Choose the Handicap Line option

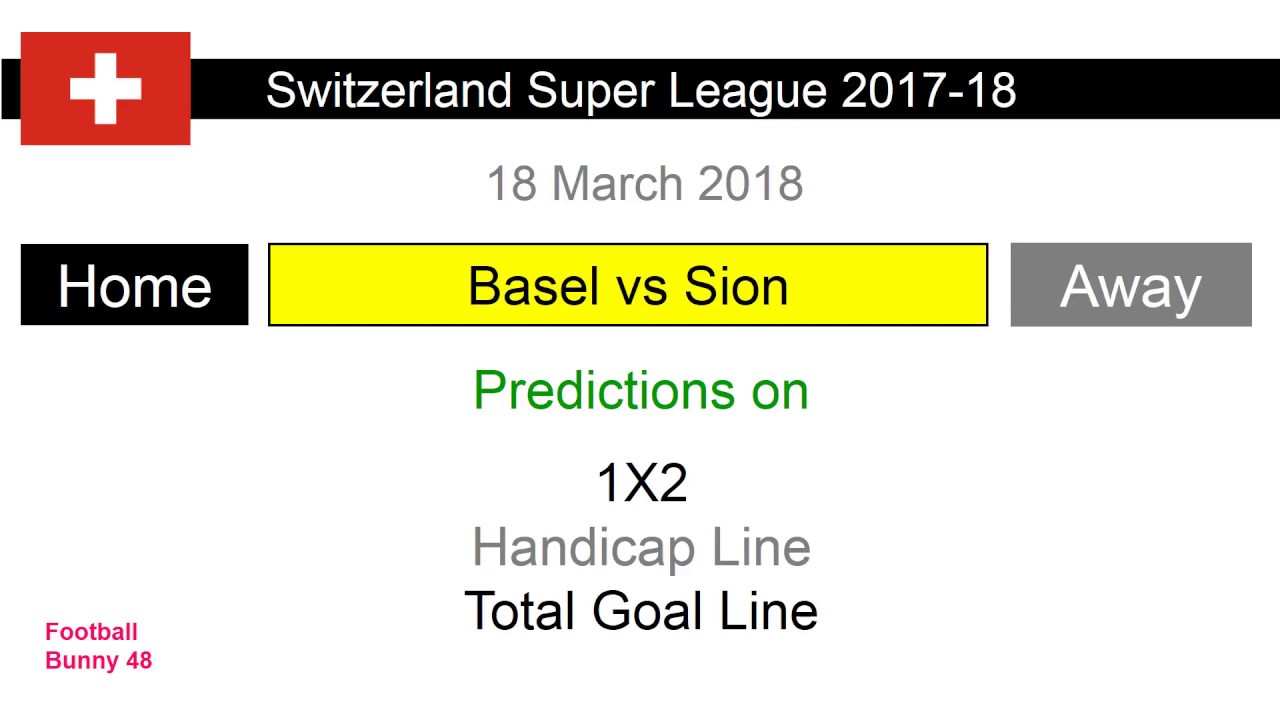641,547
